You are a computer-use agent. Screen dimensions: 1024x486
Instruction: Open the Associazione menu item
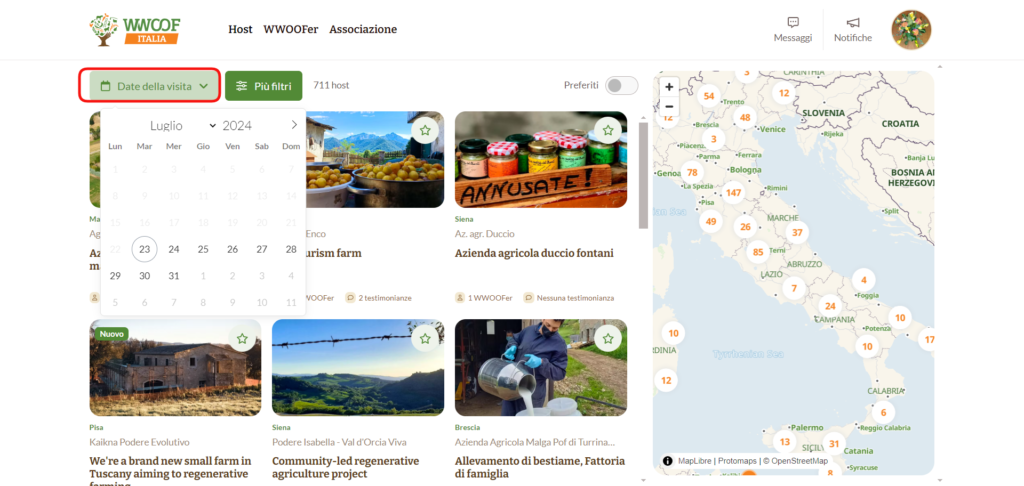click(x=363, y=30)
